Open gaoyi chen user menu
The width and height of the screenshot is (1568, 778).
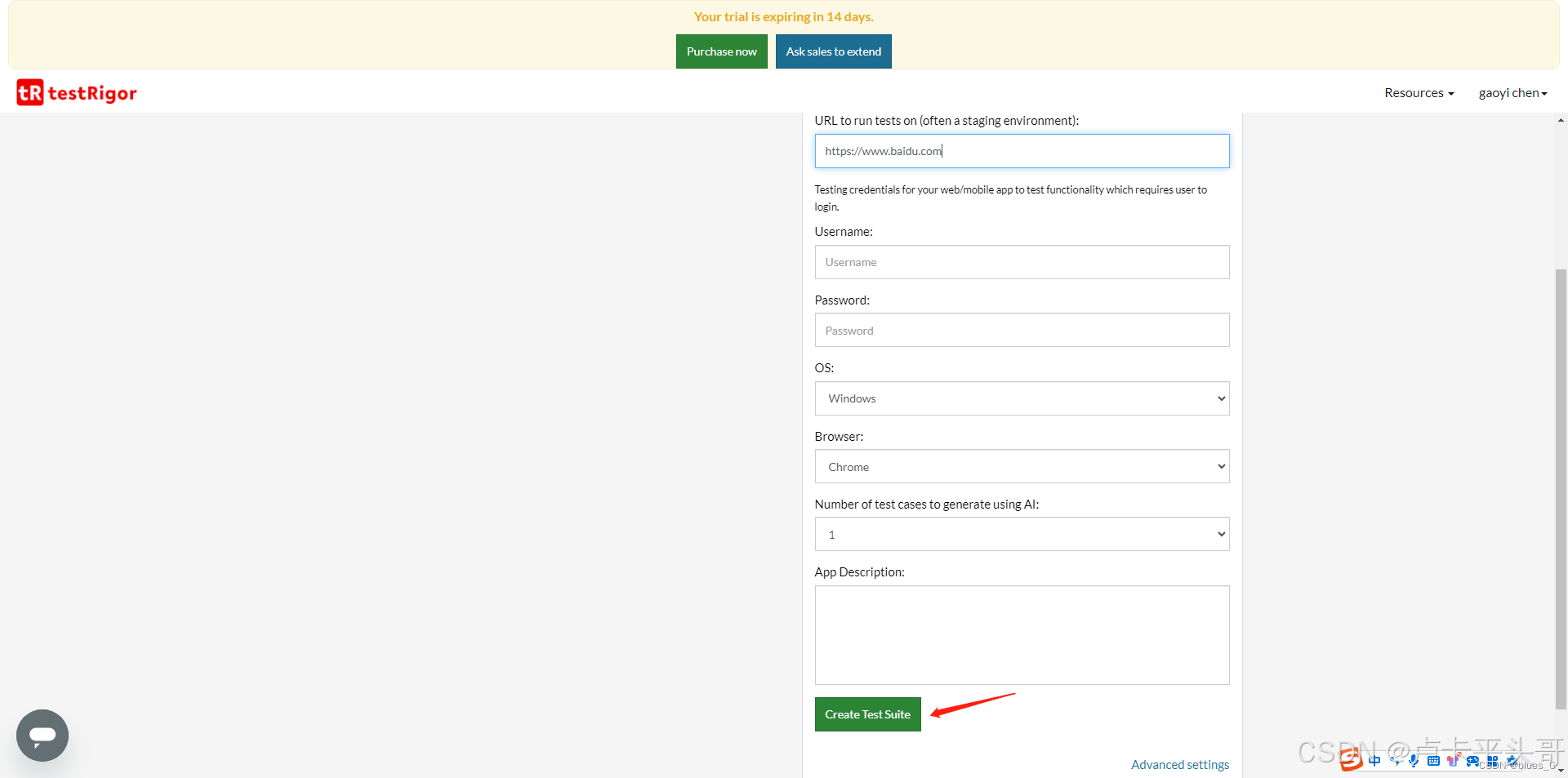pos(1512,93)
